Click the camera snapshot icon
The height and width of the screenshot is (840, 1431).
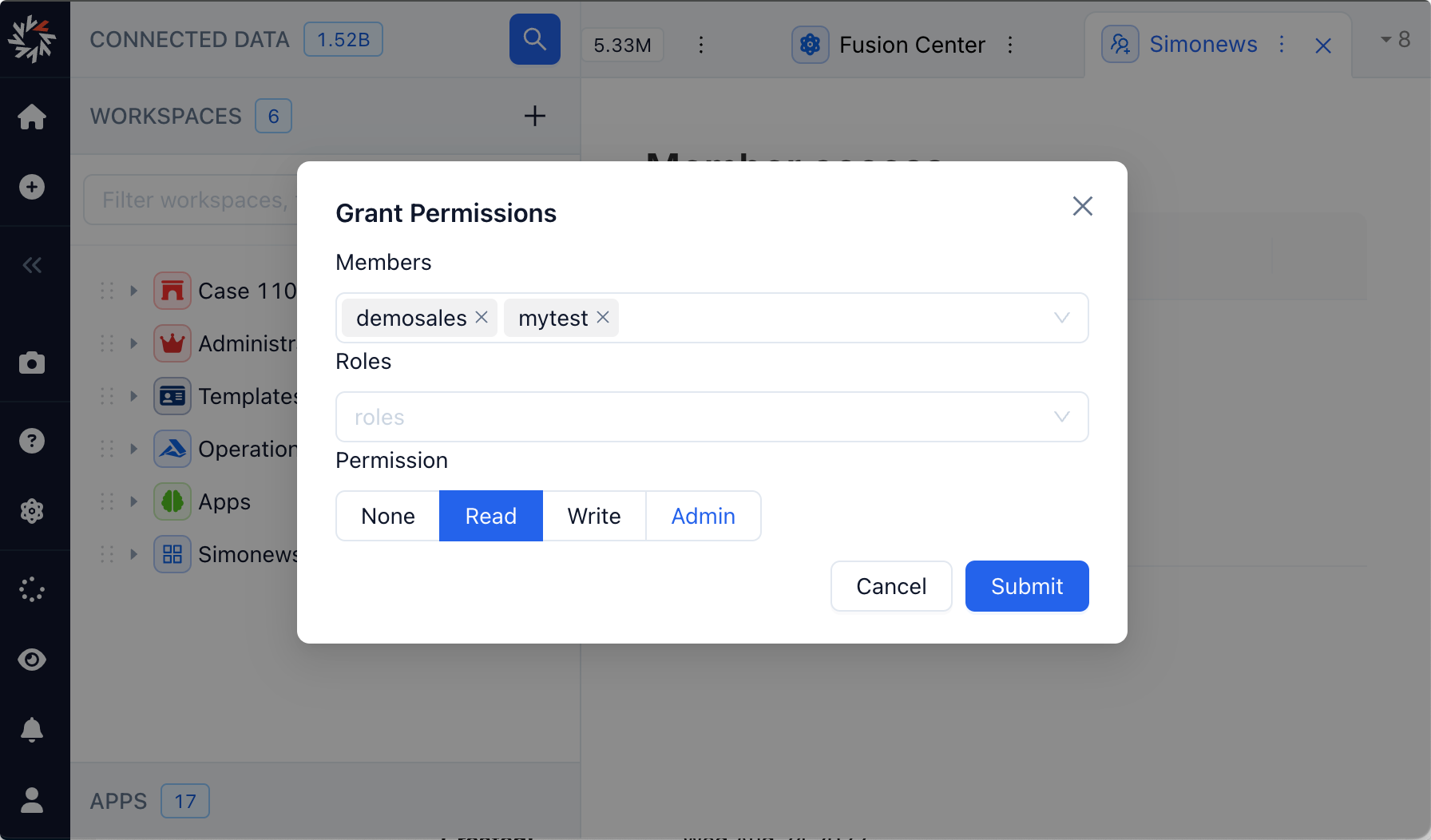(32, 363)
